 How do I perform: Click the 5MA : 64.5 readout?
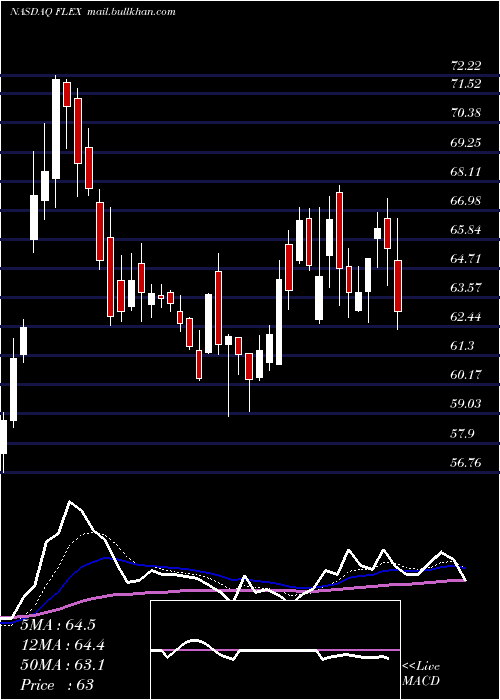[58, 625]
